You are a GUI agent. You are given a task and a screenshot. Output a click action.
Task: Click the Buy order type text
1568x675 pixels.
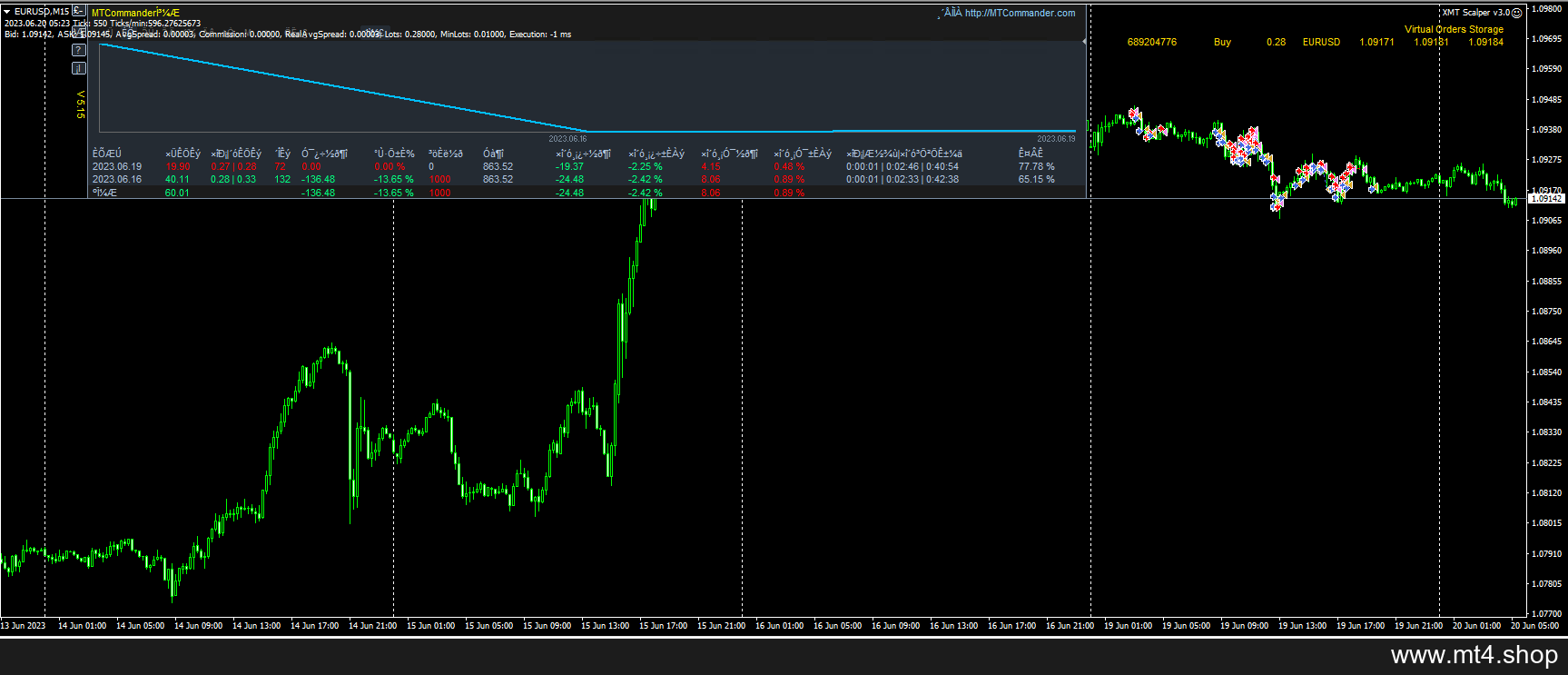click(x=1223, y=42)
